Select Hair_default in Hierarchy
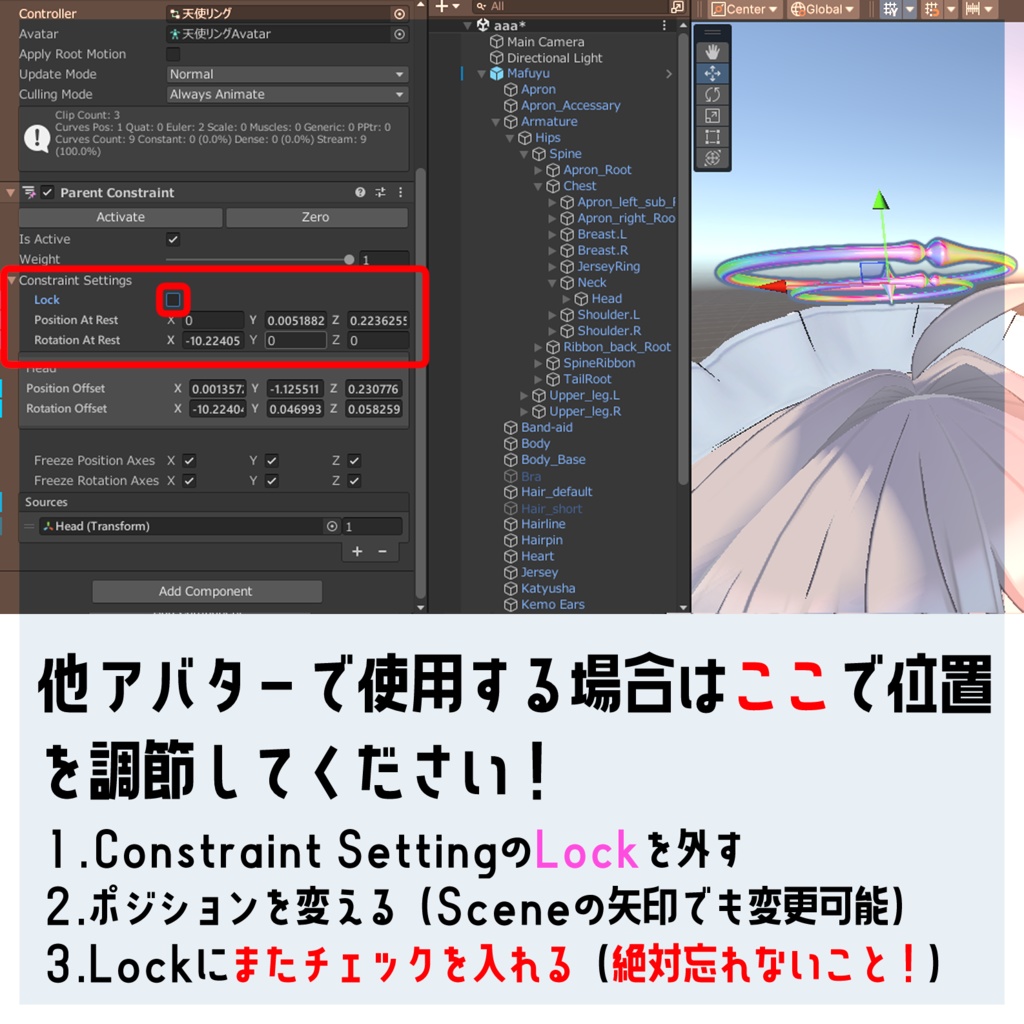The image size is (1024, 1024). click(x=556, y=492)
